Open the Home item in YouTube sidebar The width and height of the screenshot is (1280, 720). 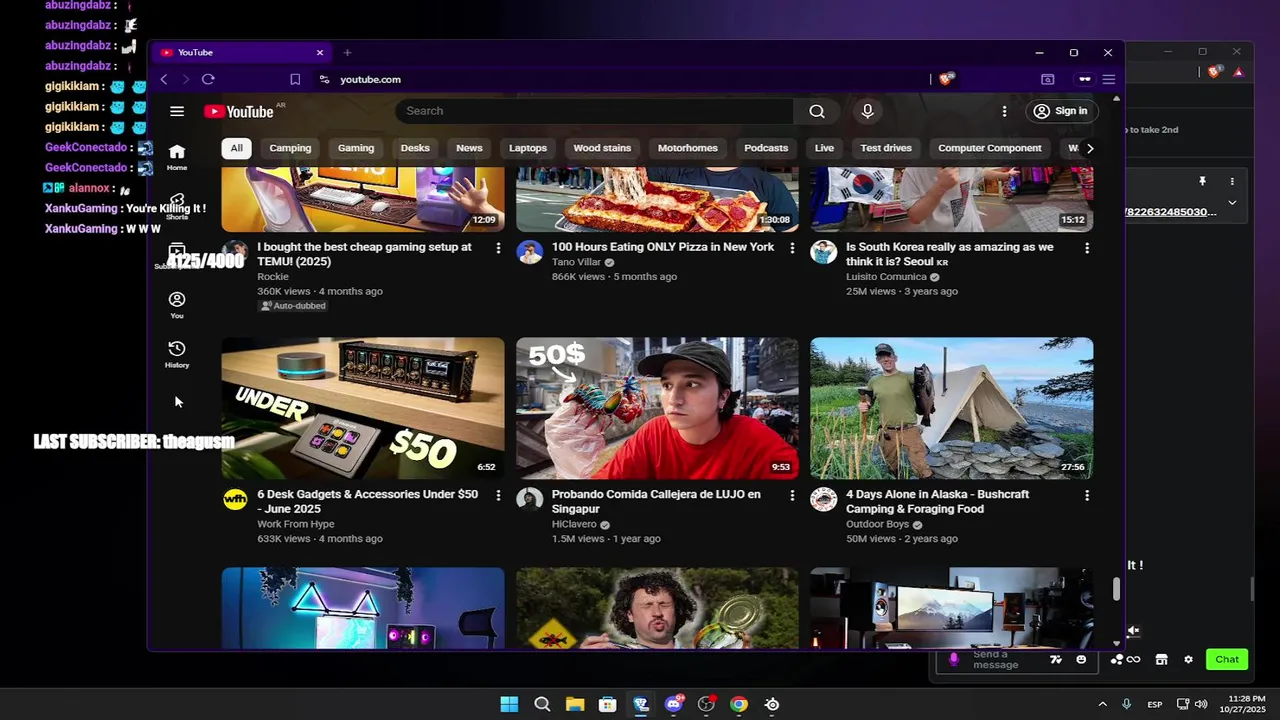tap(177, 156)
